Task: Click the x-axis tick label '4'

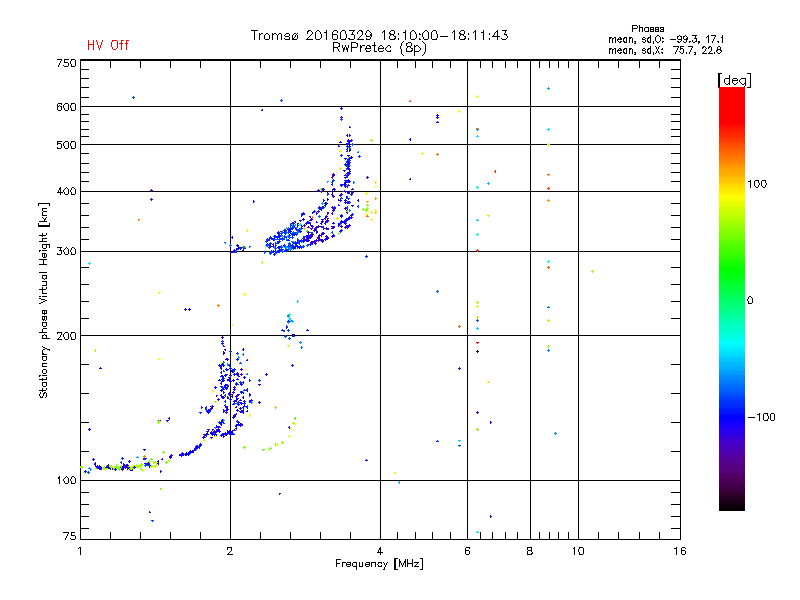Action: coord(380,551)
